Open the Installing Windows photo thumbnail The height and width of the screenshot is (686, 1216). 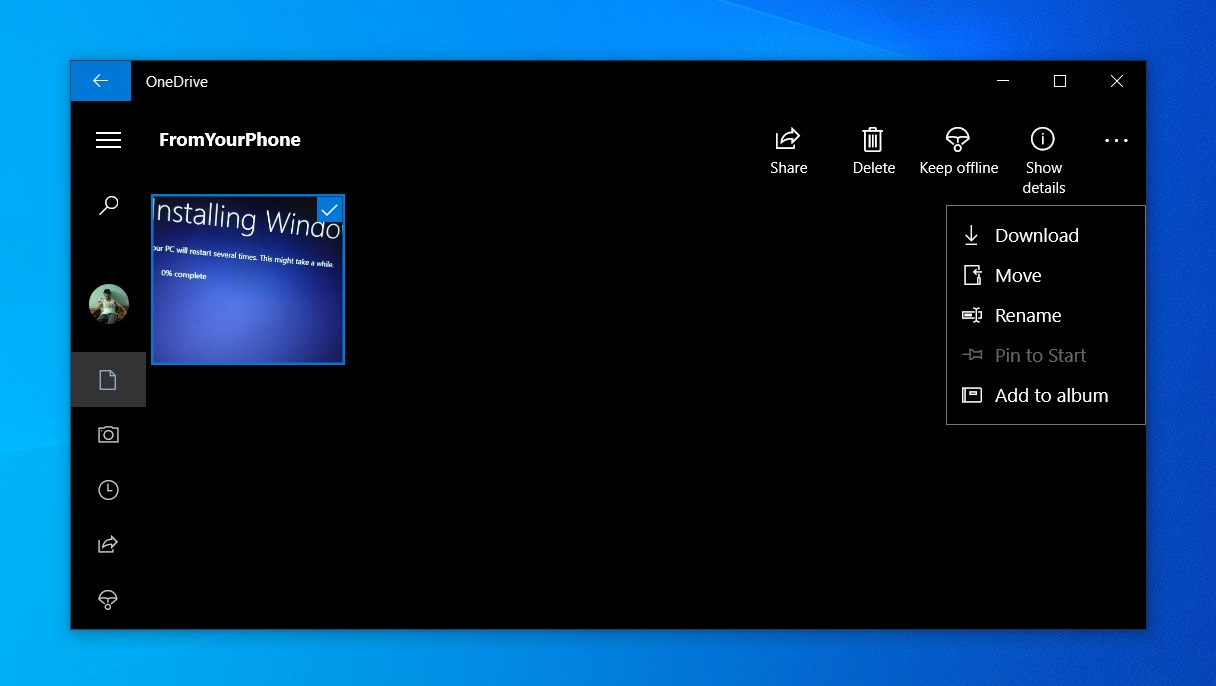click(x=248, y=279)
